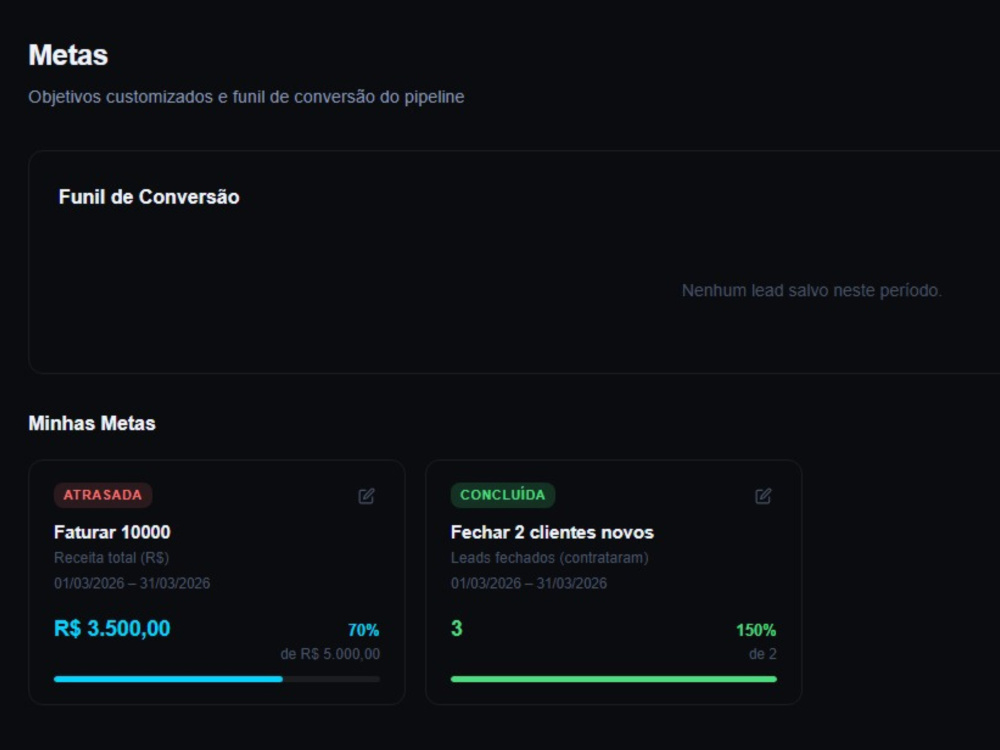Click the blue progress bar of Faturar 10000

(x=217, y=679)
